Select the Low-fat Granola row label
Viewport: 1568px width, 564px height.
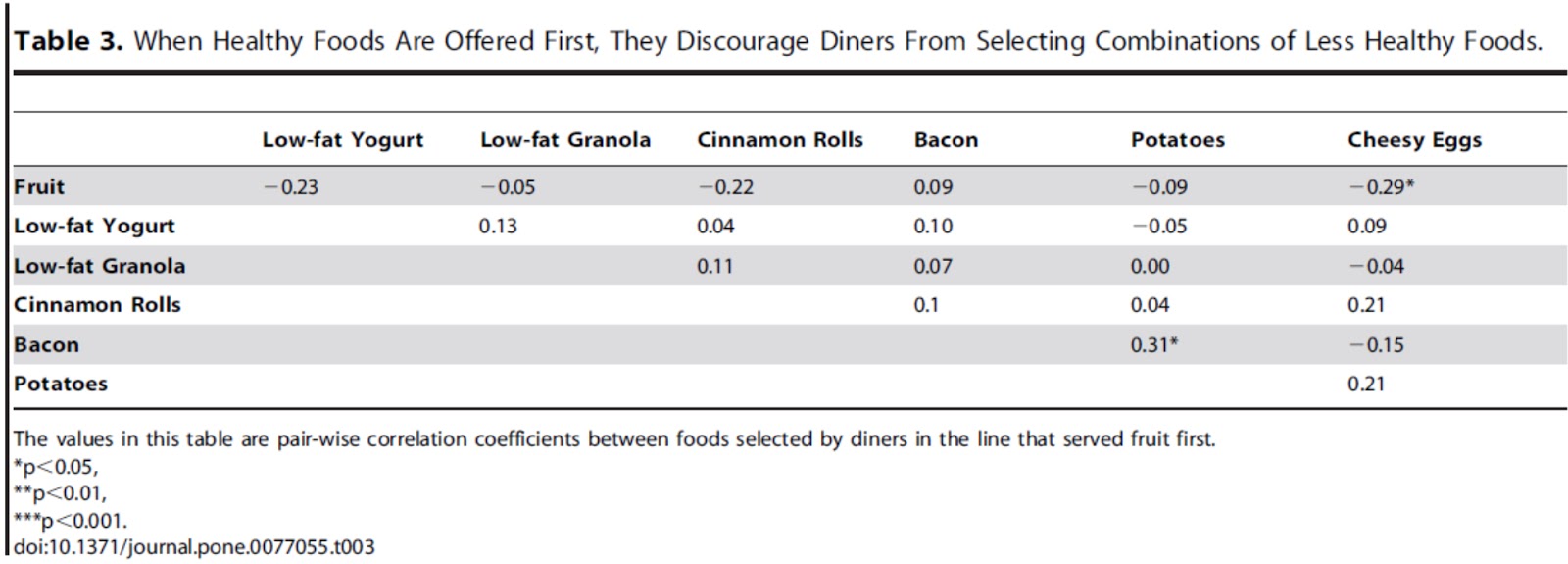(99, 266)
